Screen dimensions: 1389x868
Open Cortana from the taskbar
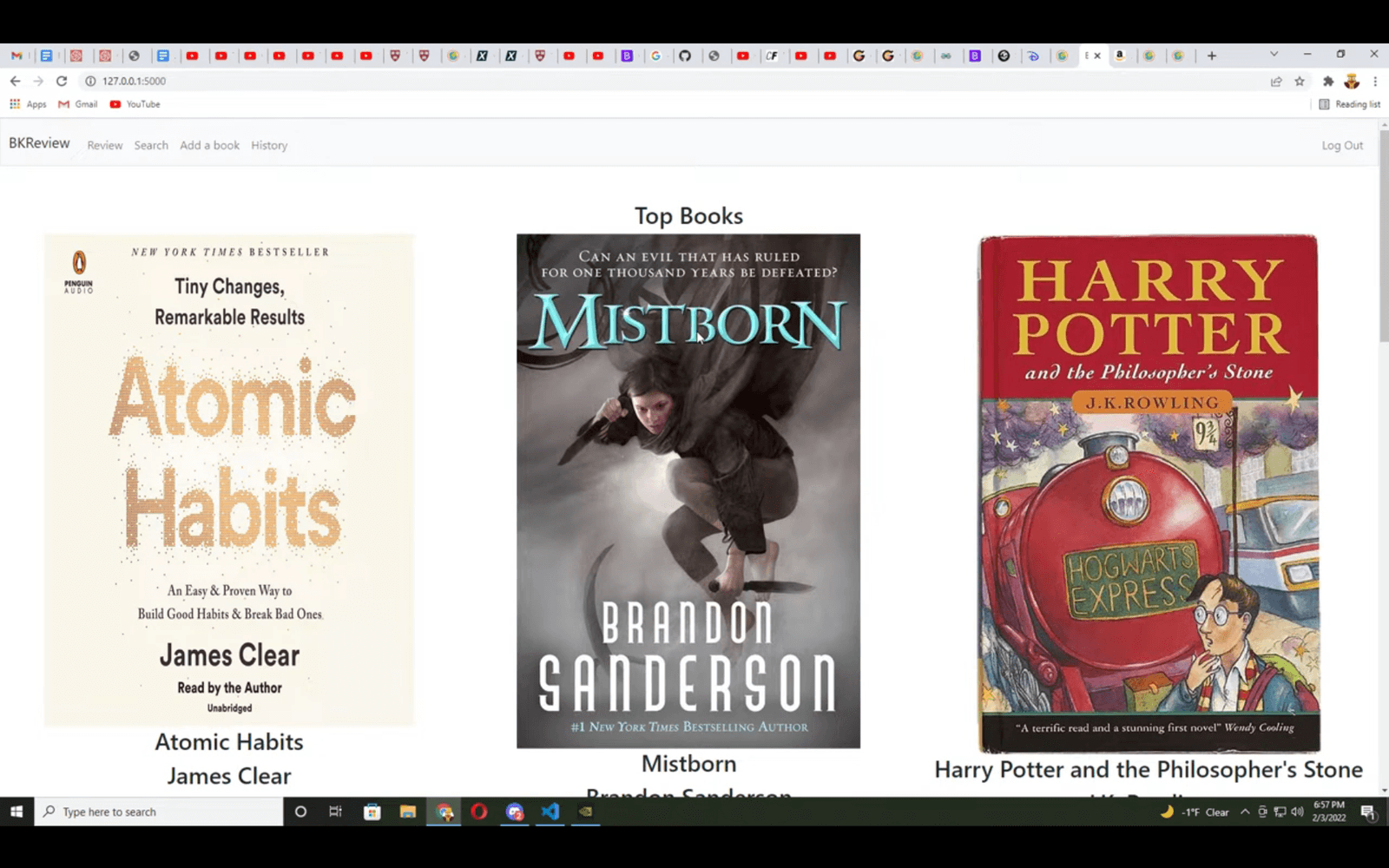(x=300, y=812)
